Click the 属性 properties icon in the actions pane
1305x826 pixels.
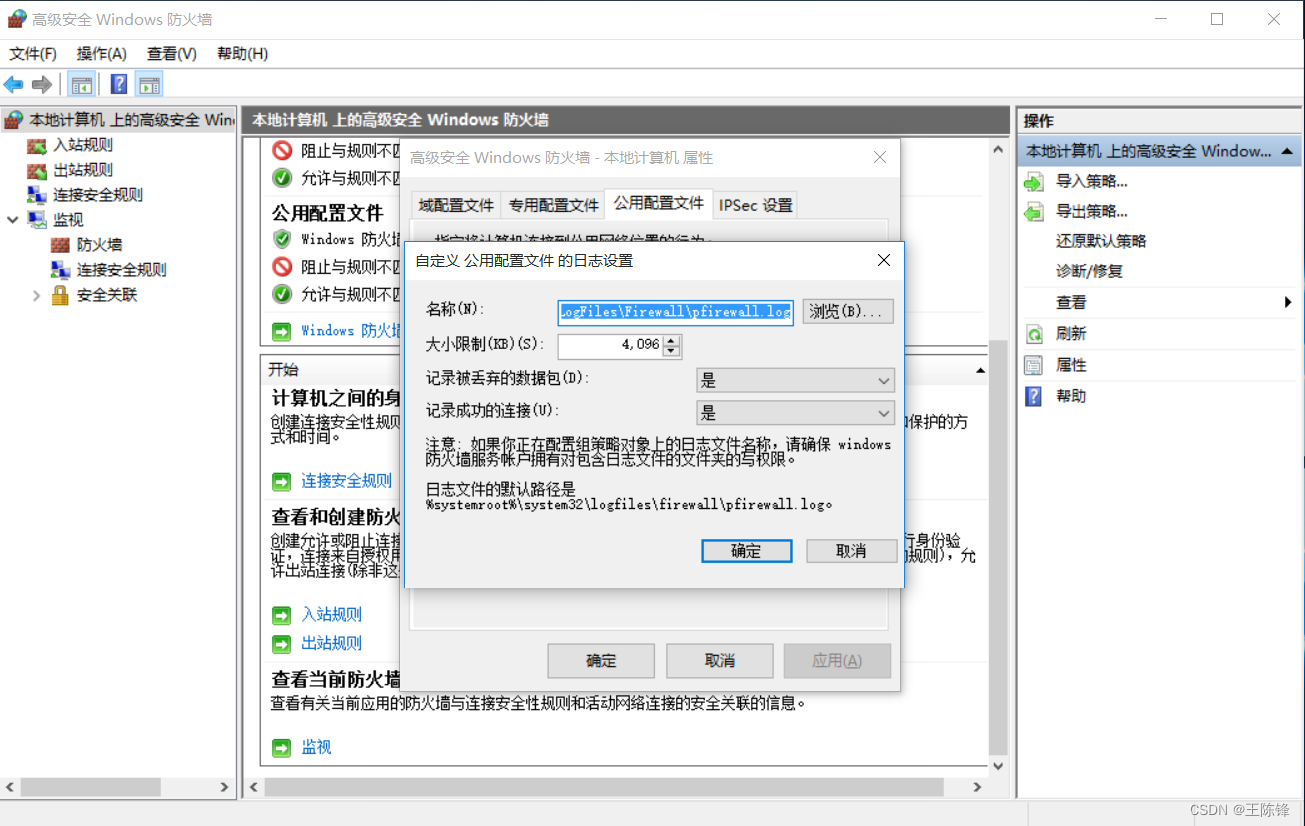pyautogui.click(x=1035, y=364)
